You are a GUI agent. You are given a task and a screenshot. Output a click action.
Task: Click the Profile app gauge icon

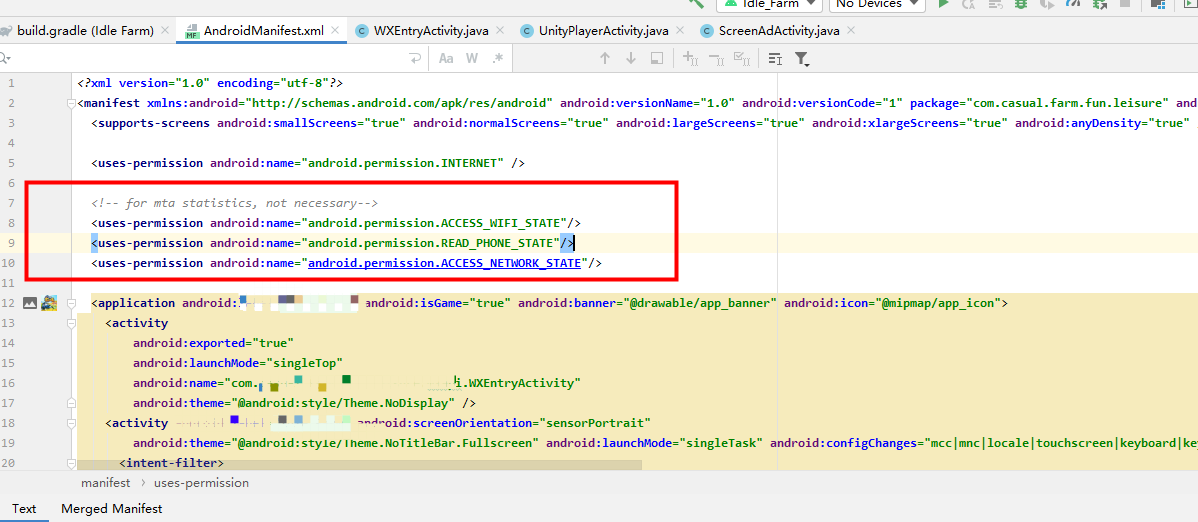click(x=1073, y=4)
